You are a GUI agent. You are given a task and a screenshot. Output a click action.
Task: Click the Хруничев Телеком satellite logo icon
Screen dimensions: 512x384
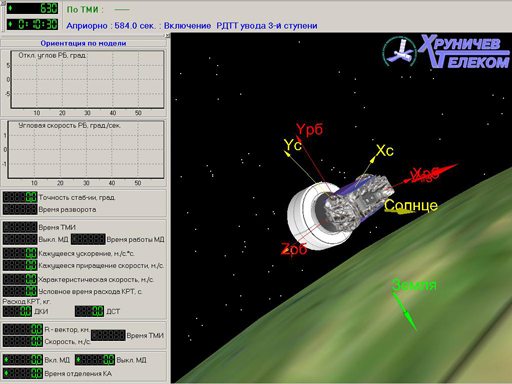pos(399,52)
